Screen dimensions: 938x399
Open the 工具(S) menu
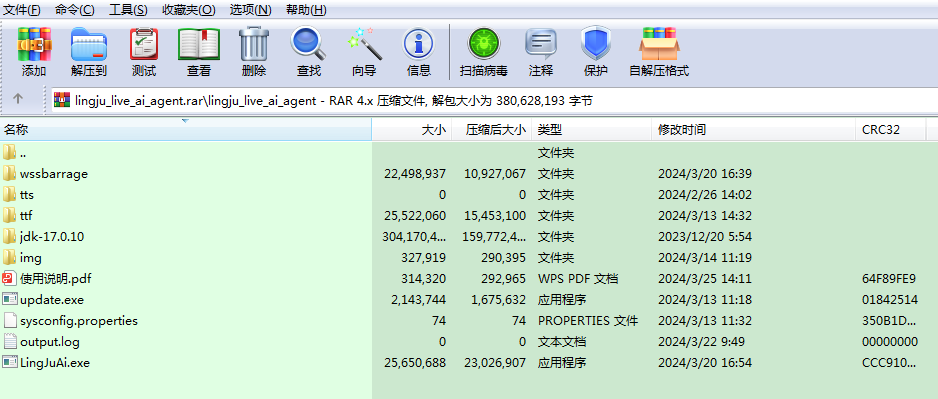129,10
